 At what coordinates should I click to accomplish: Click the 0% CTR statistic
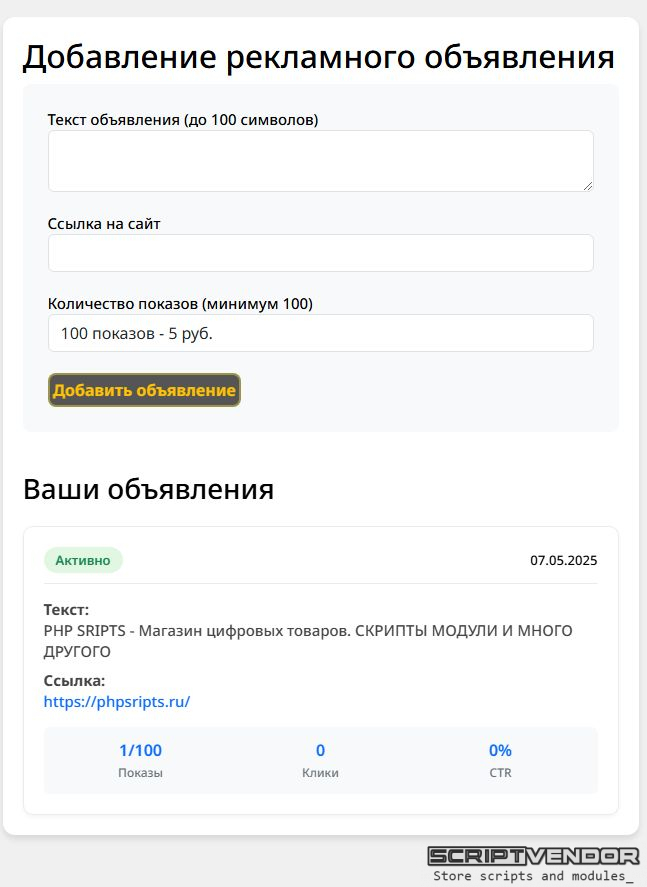coord(500,750)
